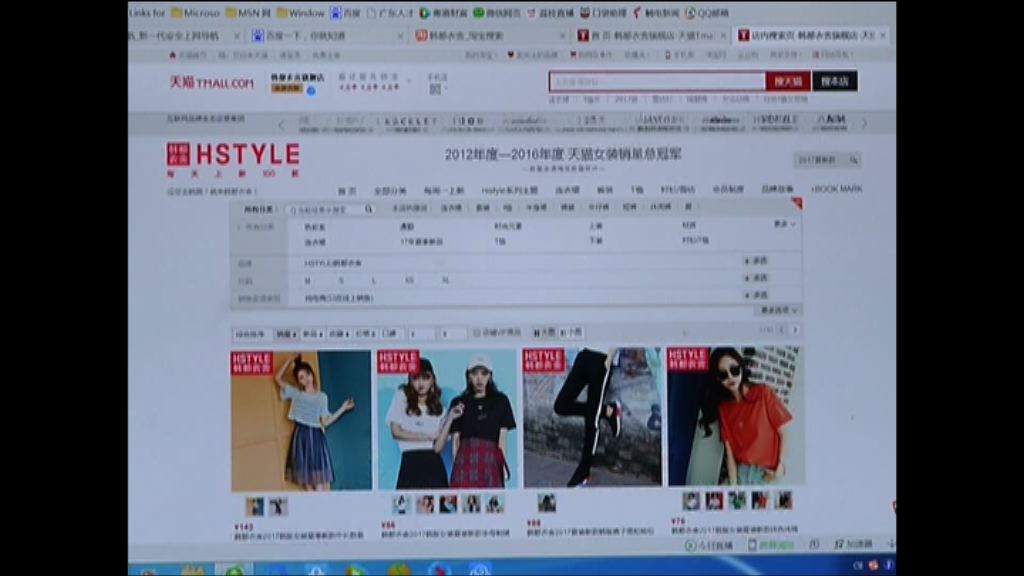
Task: Click the next page arrow above product grid
Action: 795,329
